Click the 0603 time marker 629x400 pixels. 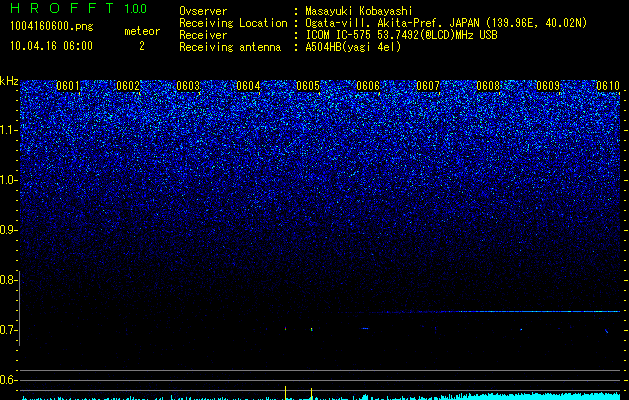point(188,86)
